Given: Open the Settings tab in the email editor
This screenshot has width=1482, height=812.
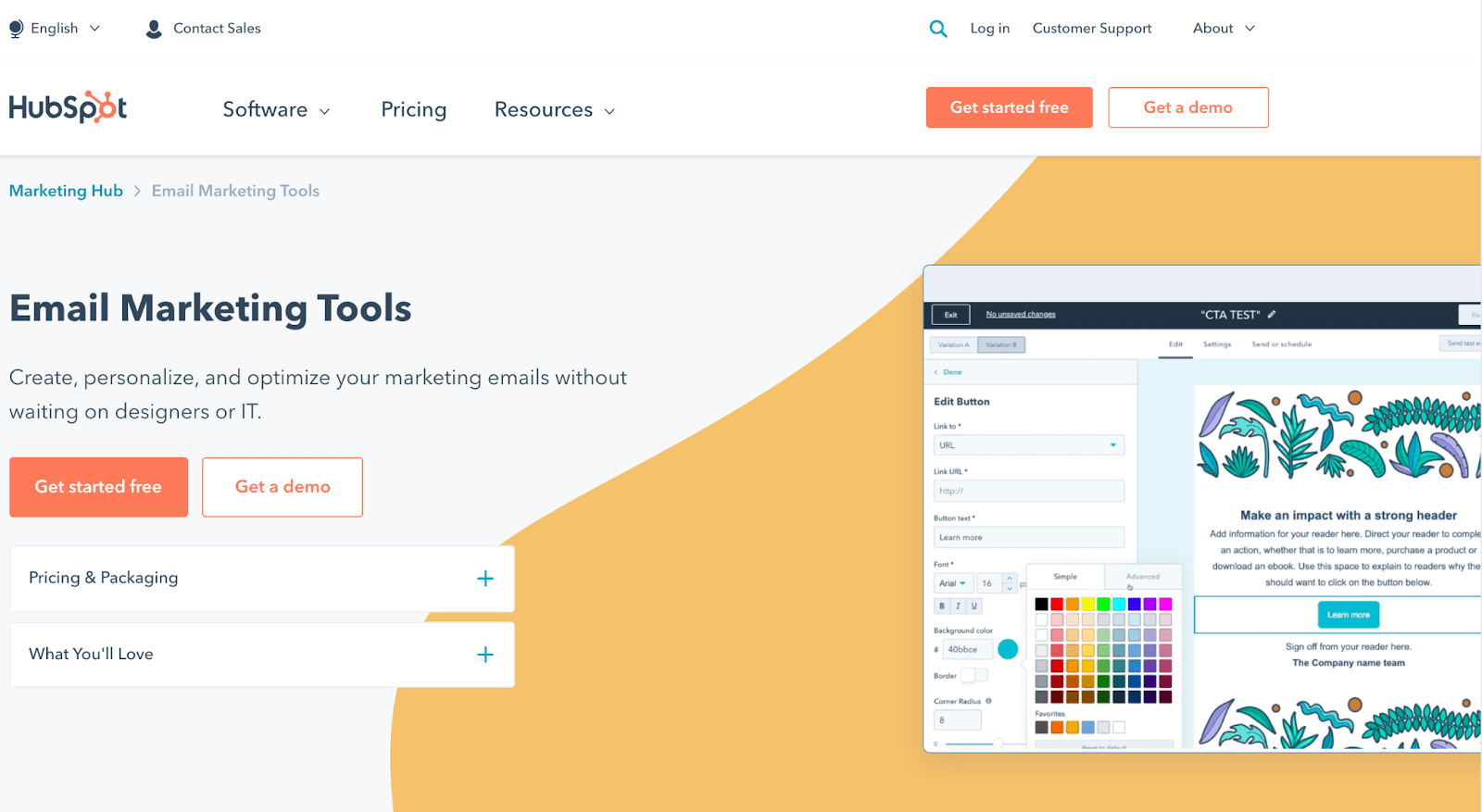Looking at the screenshot, I should (1217, 344).
